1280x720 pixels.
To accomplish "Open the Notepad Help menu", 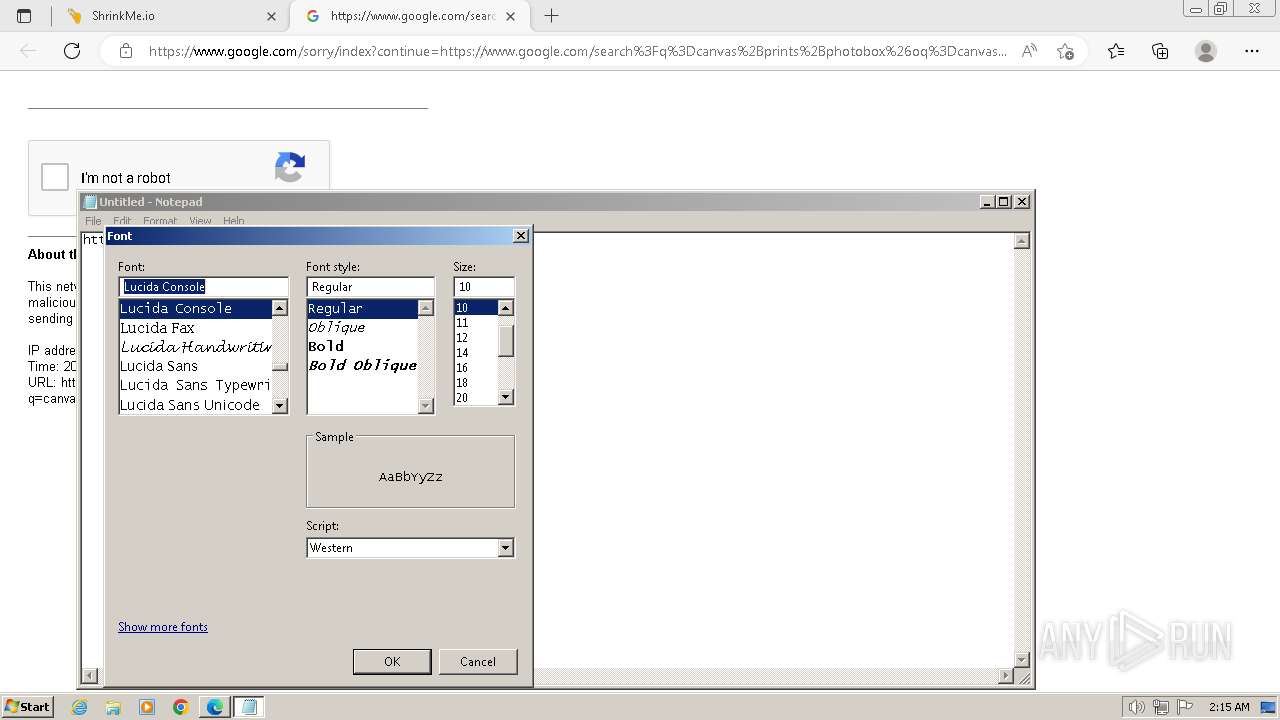I will point(233,221).
